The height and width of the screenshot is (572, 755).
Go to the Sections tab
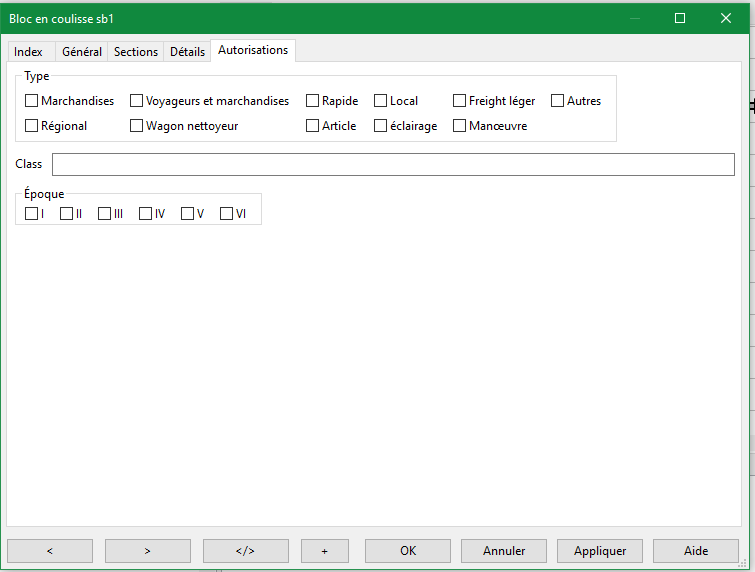point(136,52)
